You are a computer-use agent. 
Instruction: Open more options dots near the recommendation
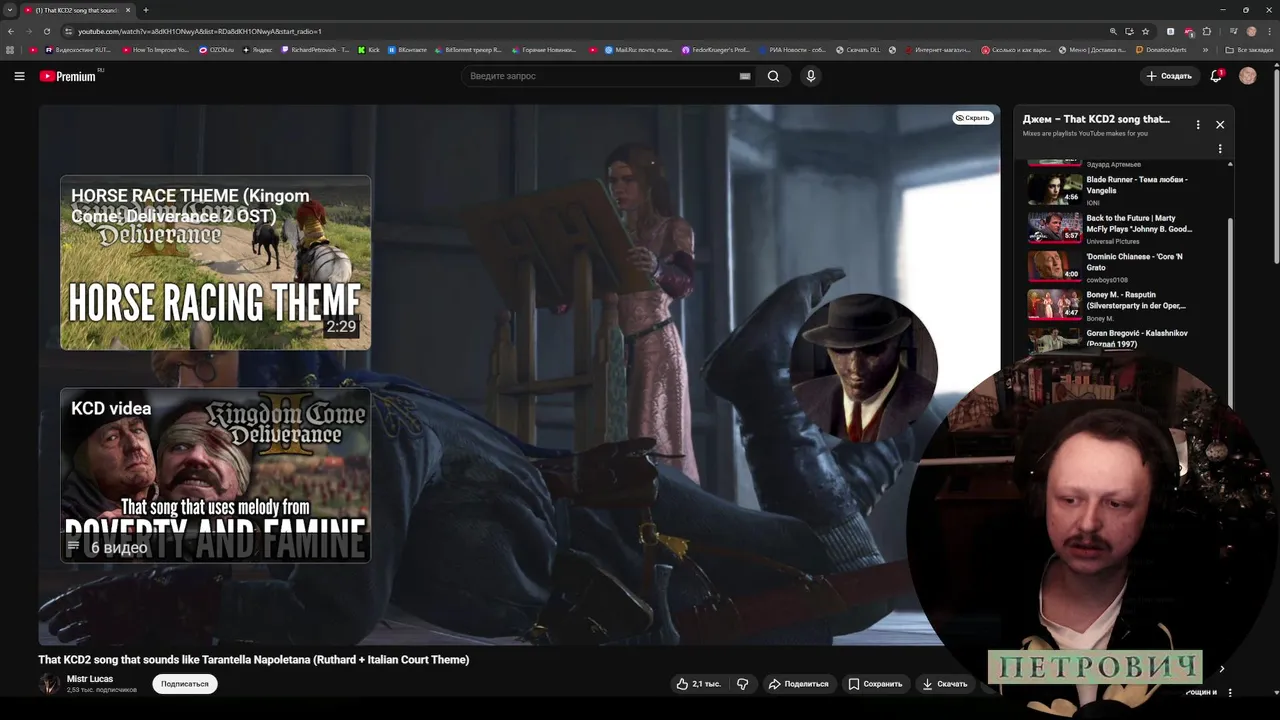pos(1230,692)
